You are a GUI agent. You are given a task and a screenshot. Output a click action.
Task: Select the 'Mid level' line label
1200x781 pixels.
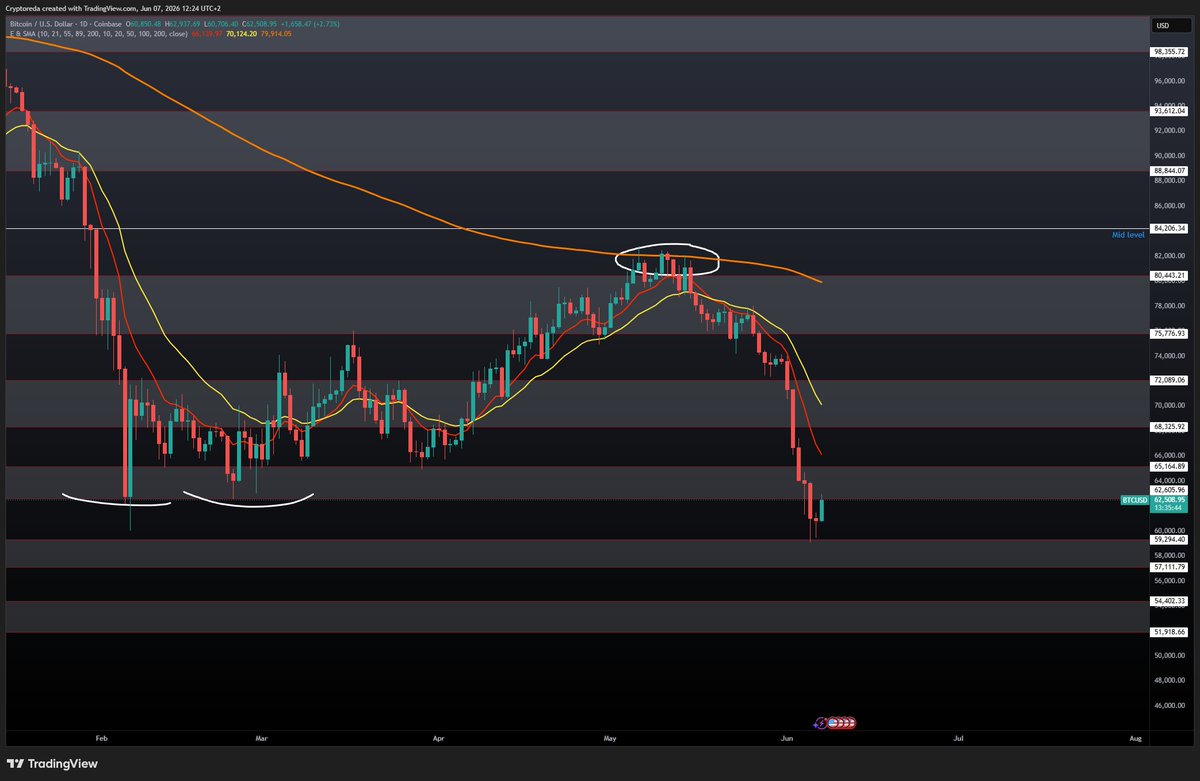(1128, 235)
